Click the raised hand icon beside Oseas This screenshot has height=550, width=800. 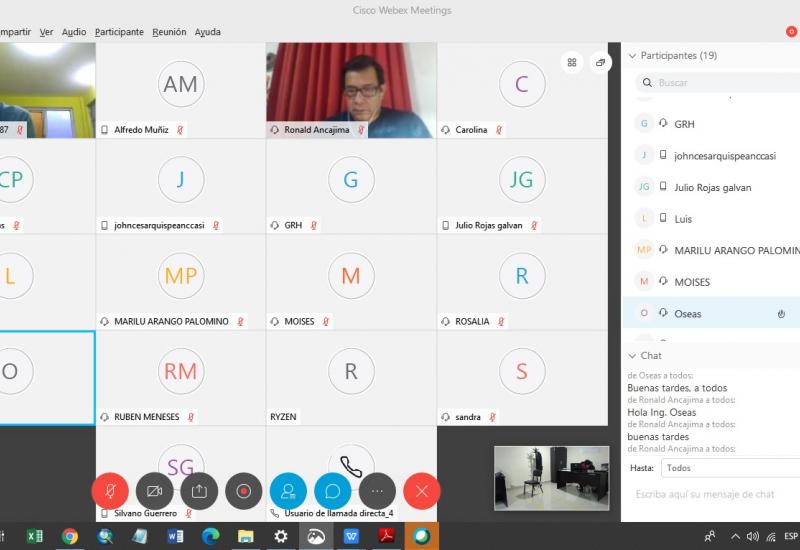pyautogui.click(x=781, y=314)
